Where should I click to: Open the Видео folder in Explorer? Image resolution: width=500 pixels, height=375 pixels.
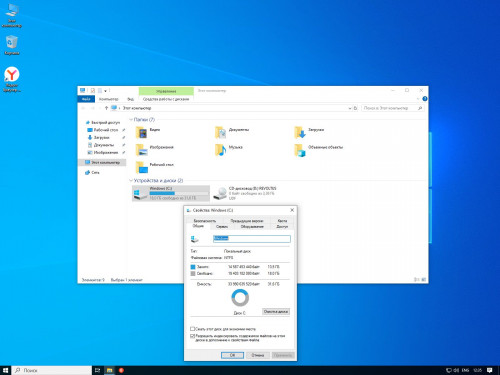tap(148, 133)
